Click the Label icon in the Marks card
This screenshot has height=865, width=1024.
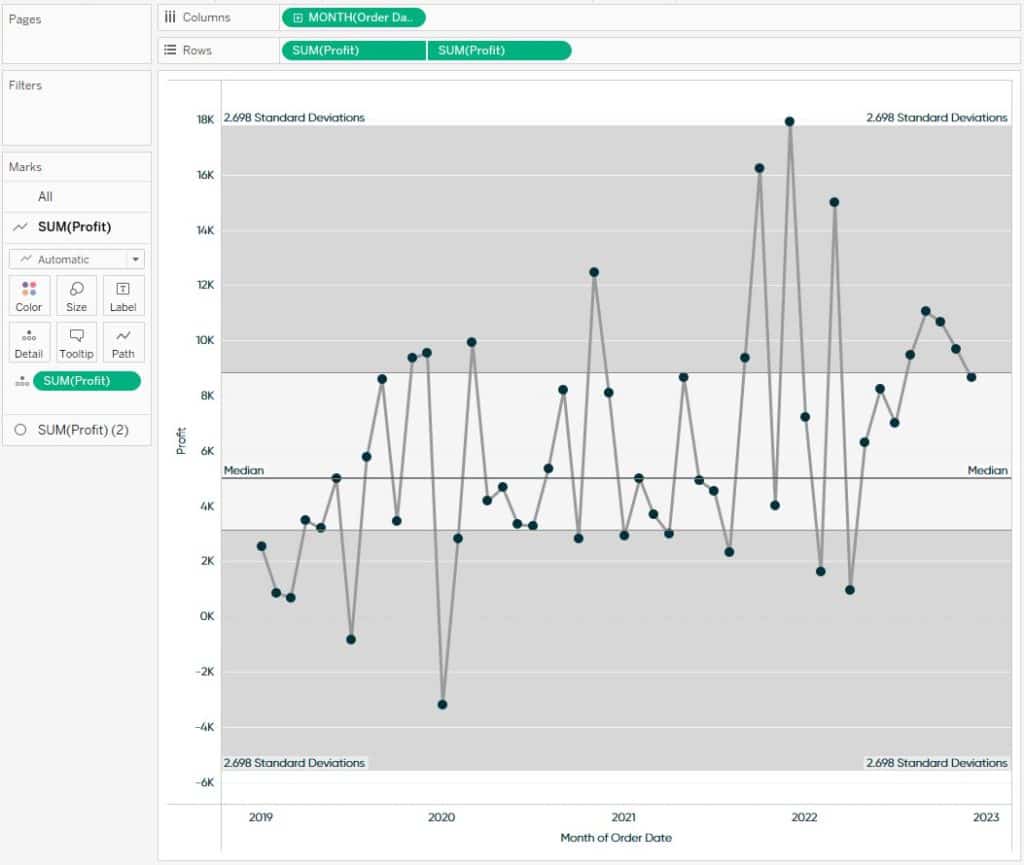(123, 295)
